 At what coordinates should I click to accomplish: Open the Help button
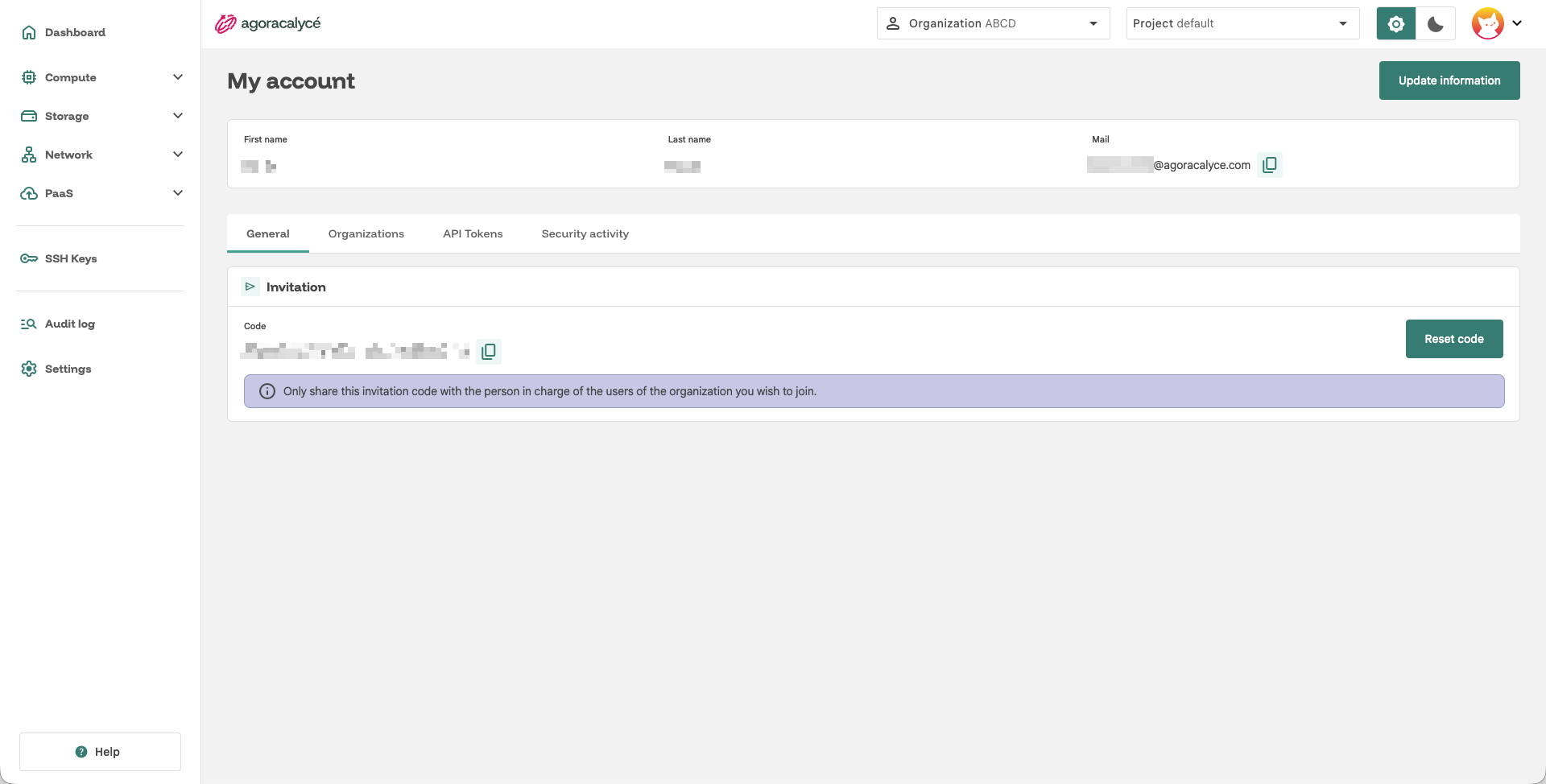(100, 752)
